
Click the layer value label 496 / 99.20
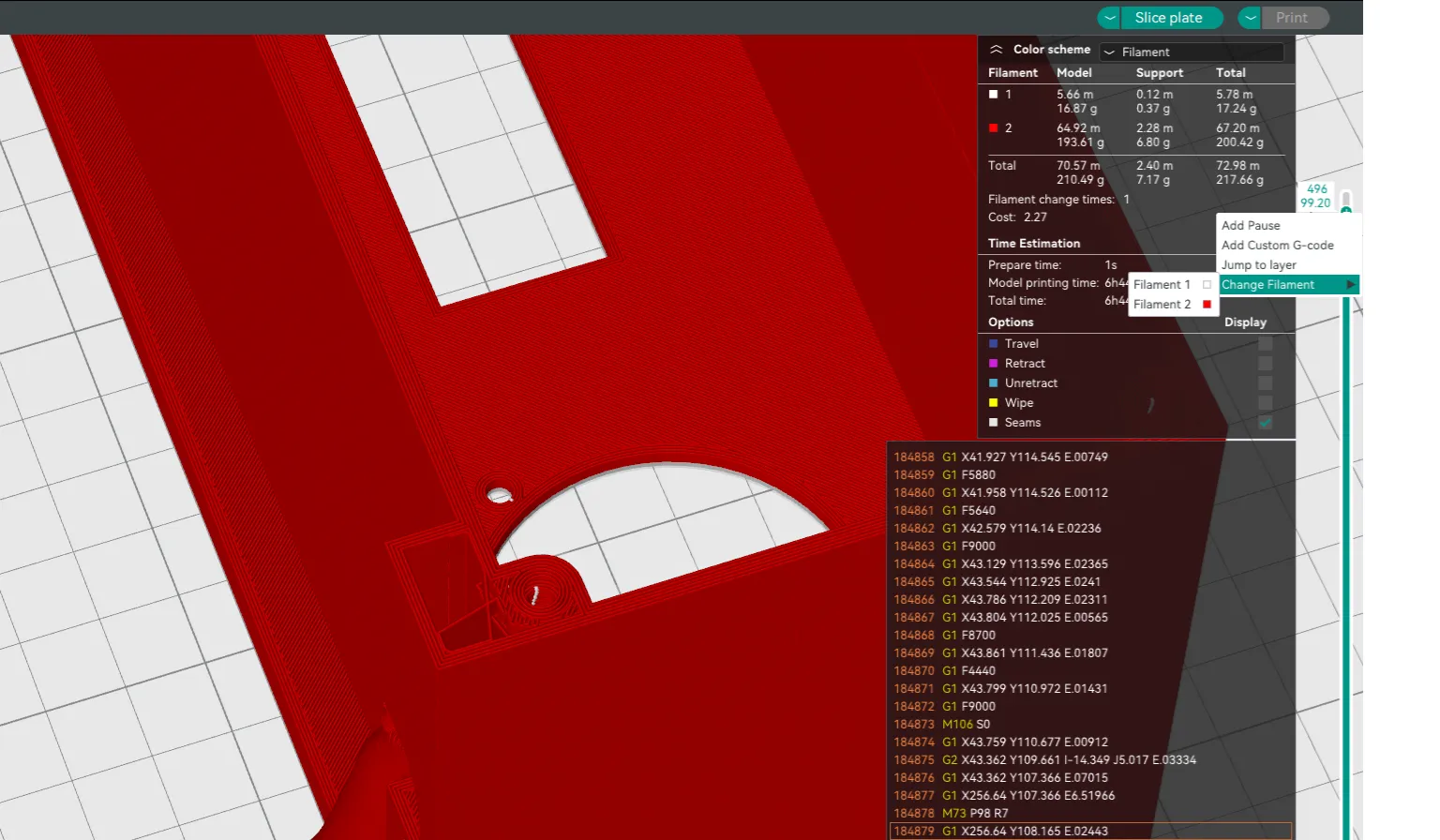(1315, 196)
